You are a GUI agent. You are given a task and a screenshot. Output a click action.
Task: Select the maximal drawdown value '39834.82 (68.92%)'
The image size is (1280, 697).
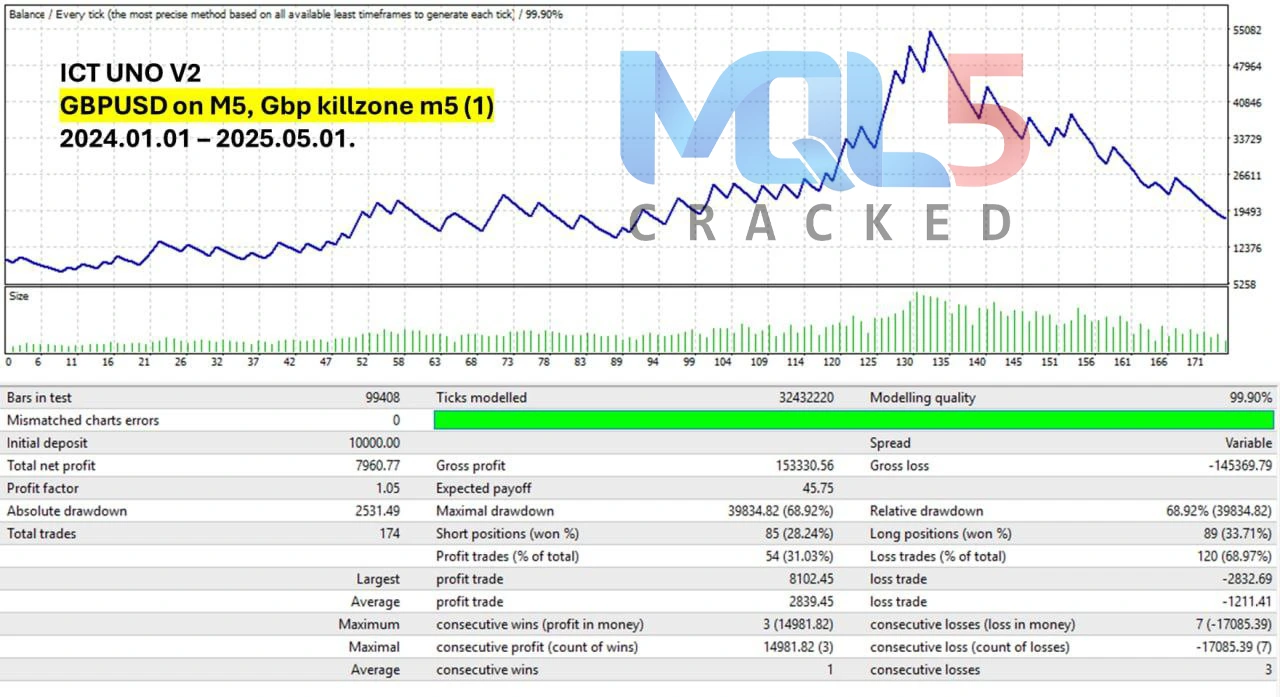(781, 511)
